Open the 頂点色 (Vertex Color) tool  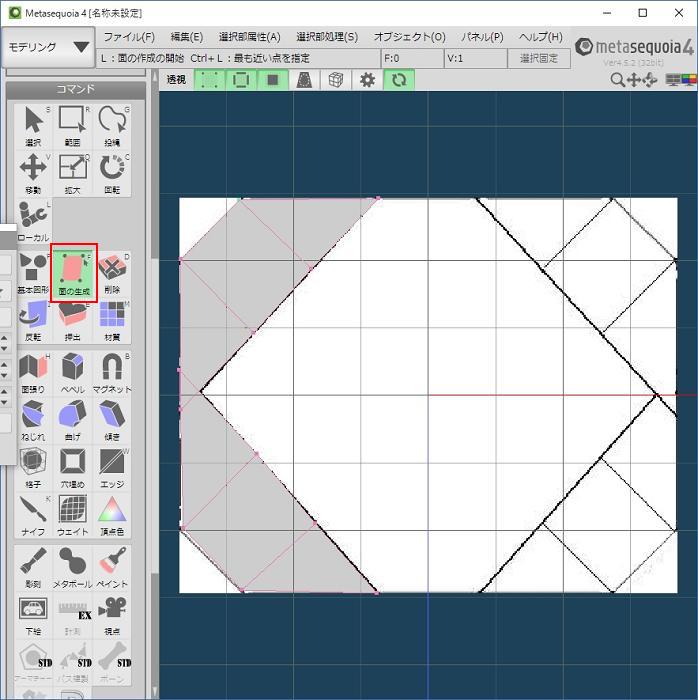click(x=112, y=515)
